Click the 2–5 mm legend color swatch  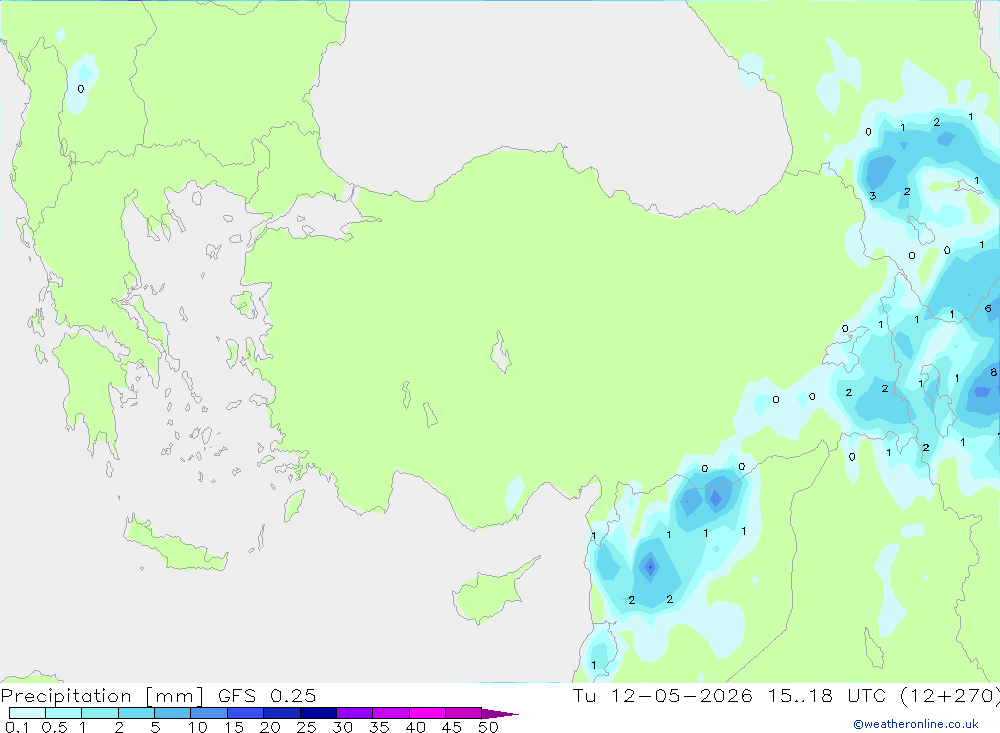point(136,713)
